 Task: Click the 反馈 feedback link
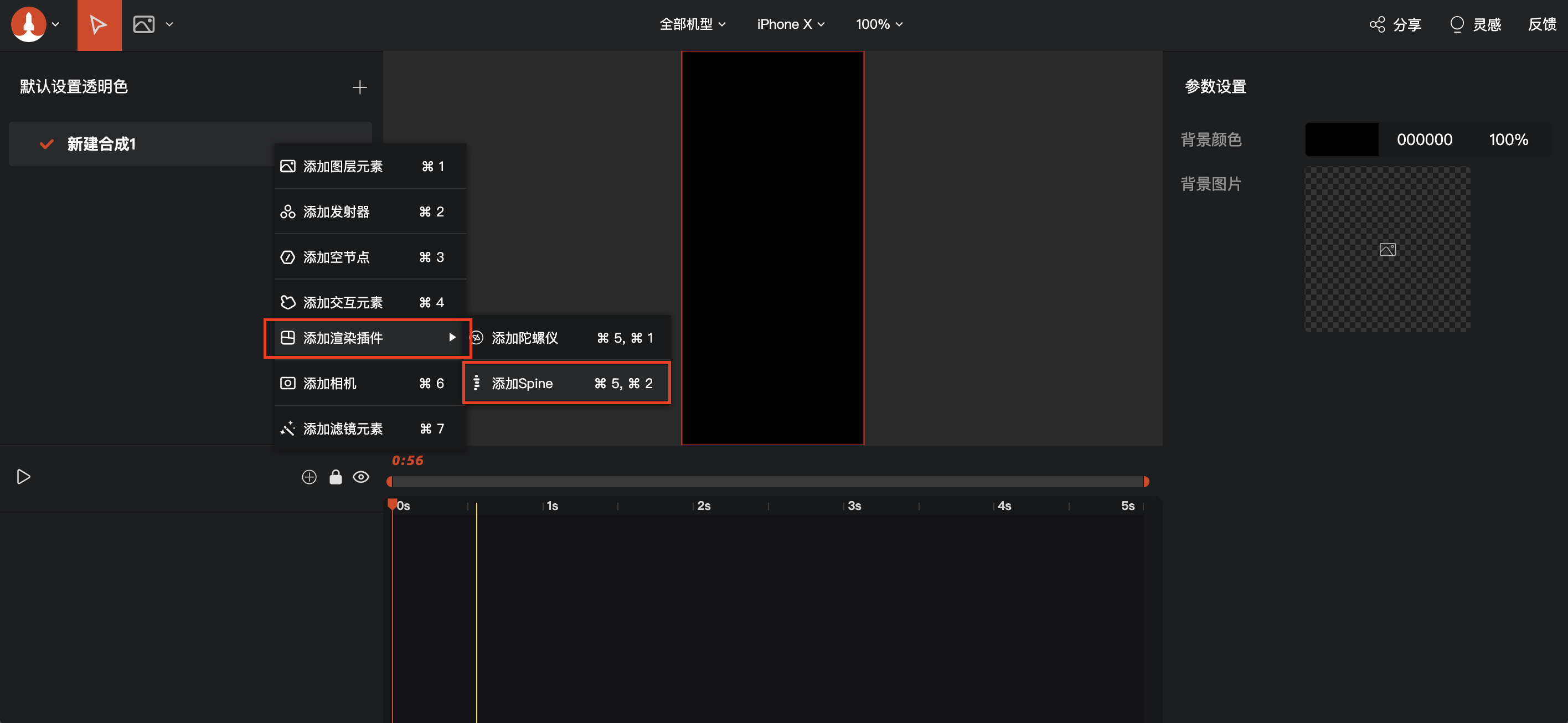(1541, 24)
